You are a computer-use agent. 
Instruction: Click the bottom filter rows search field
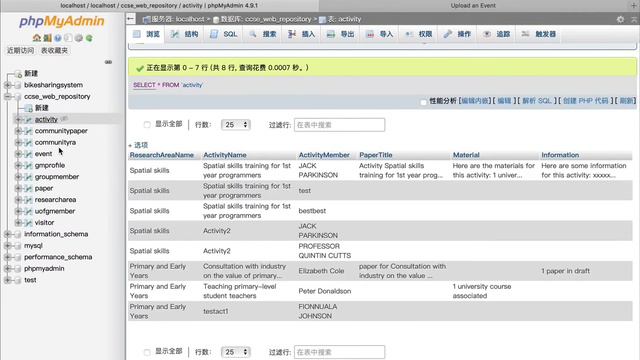[x=339, y=352]
